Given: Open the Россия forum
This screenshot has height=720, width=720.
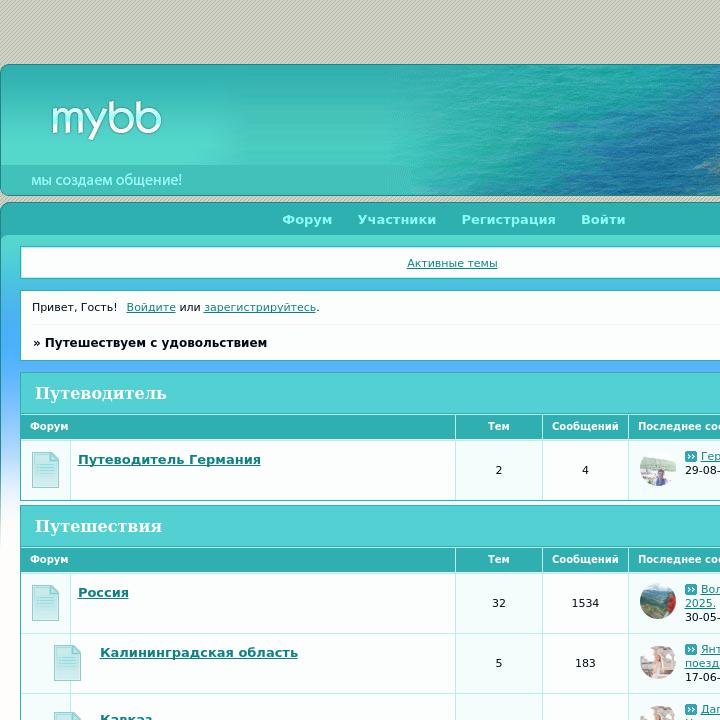Looking at the screenshot, I should tap(103, 593).
